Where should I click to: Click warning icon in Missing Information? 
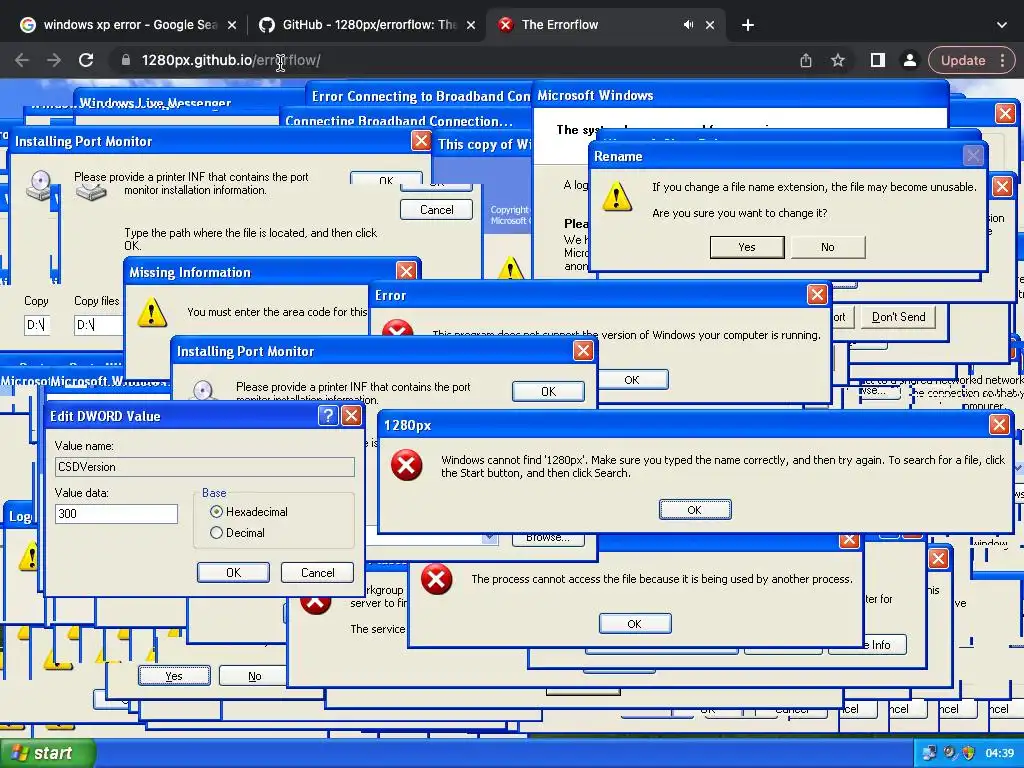point(152,312)
